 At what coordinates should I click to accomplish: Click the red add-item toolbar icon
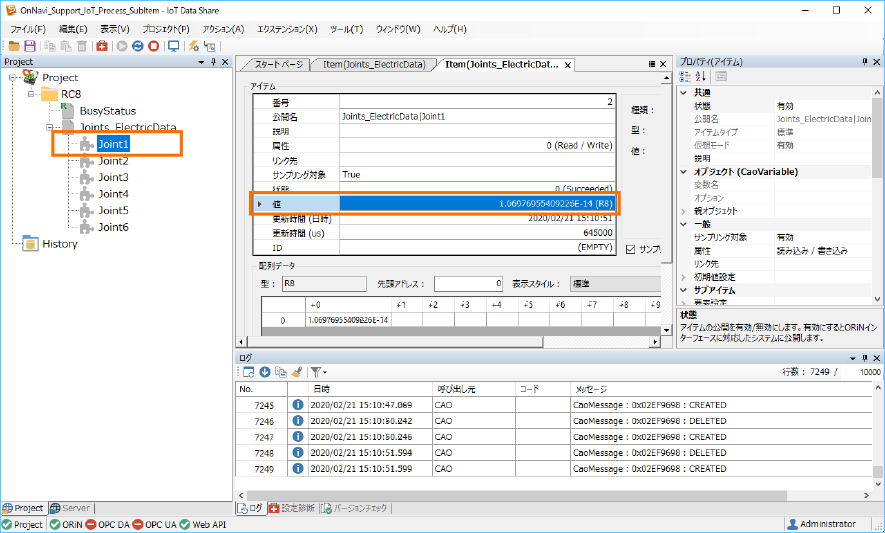103,46
